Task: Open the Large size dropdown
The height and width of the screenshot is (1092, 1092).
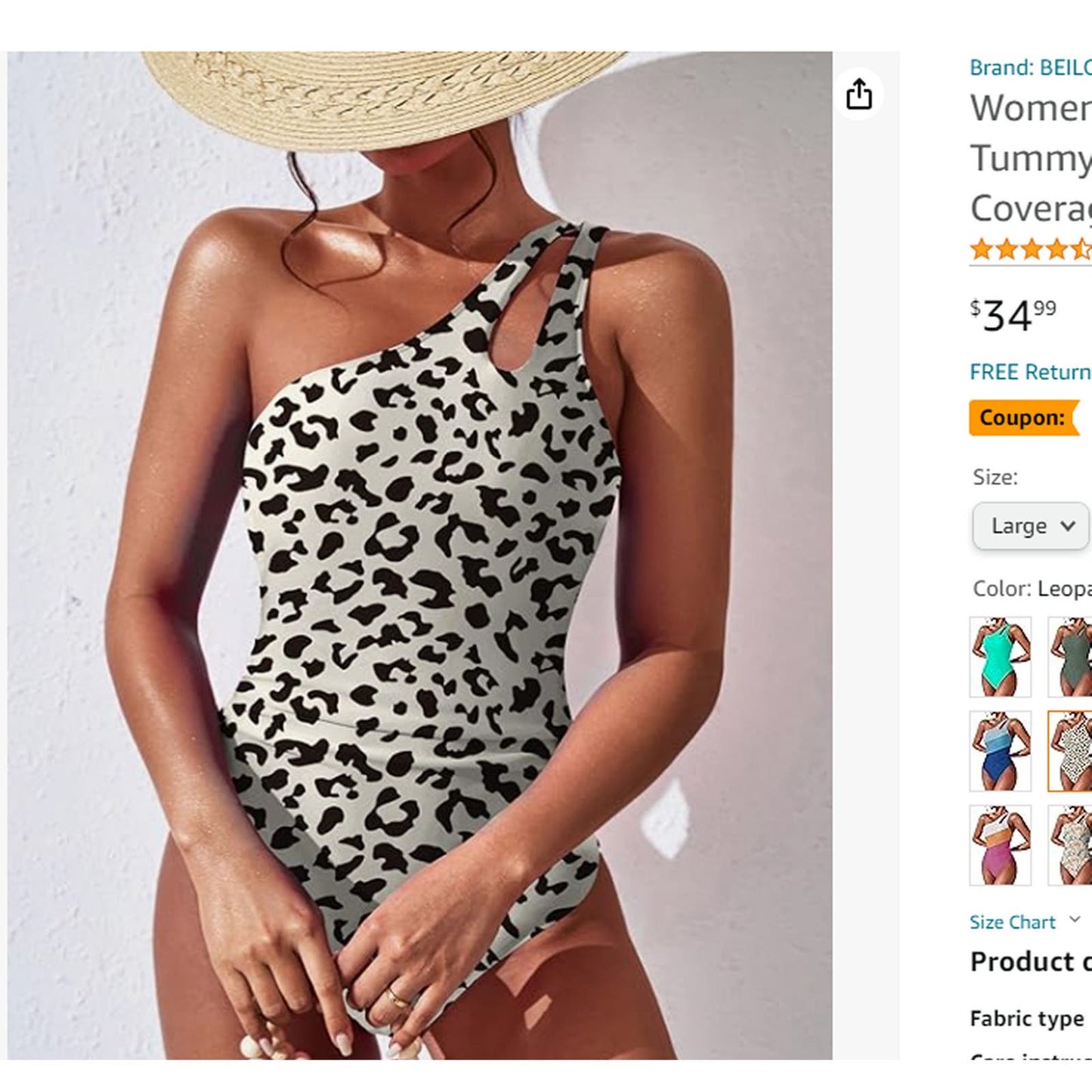Action: coord(1030,526)
